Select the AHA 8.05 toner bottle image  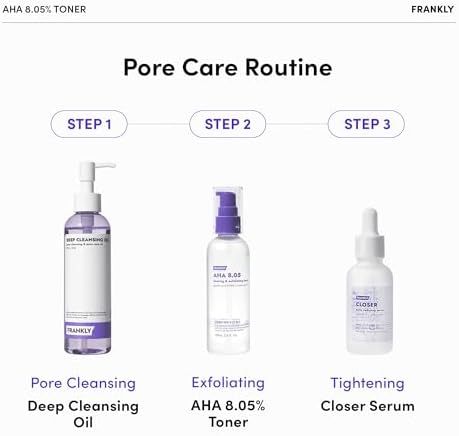(x=228, y=270)
